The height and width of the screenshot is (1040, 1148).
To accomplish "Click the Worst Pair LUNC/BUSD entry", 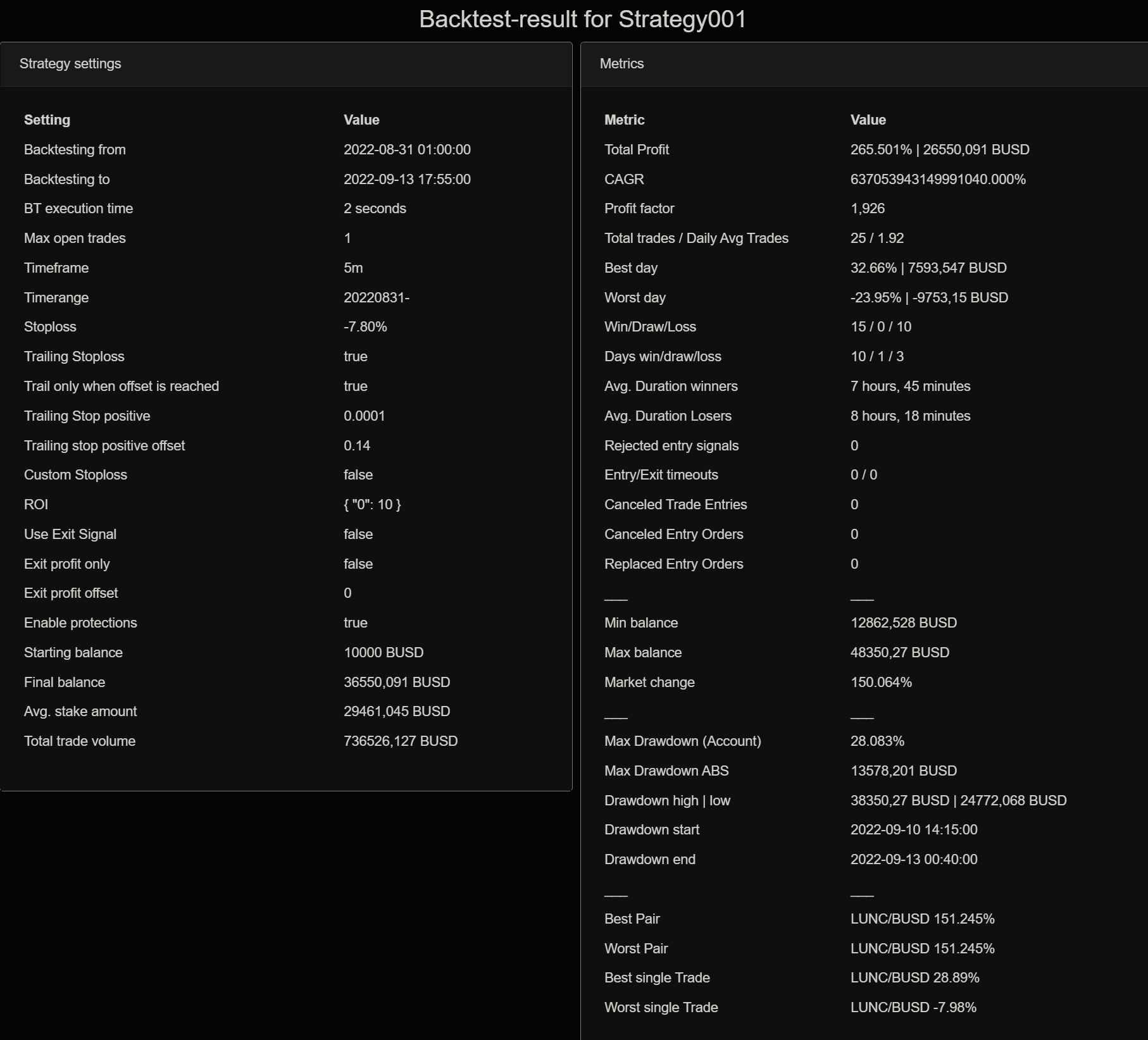I will [x=923, y=948].
